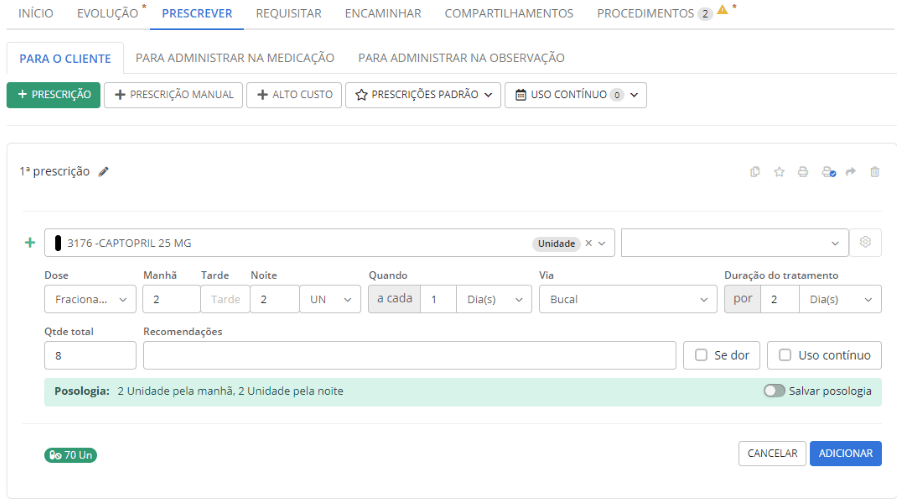
Task: Expand the CAPTOPRIL medication dropdown arrow
Action: [602, 243]
